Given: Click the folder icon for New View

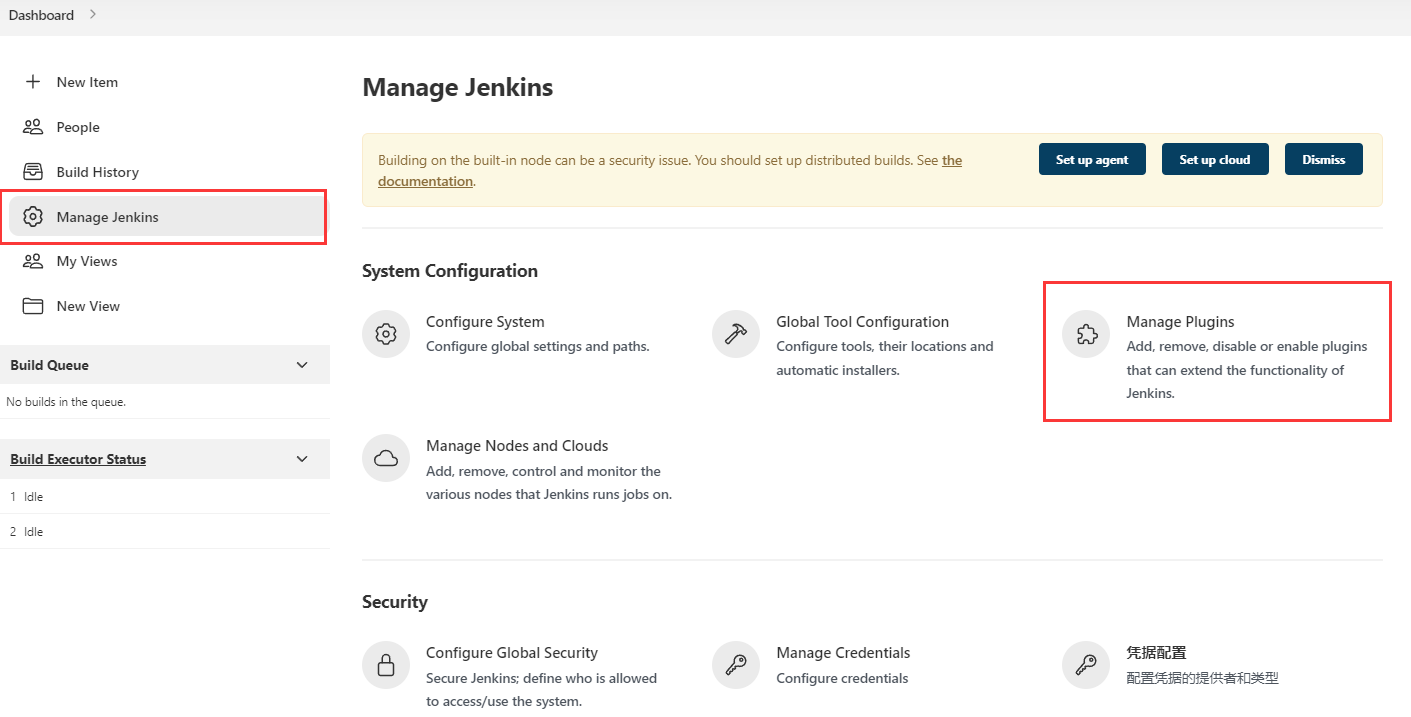Looking at the screenshot, I should [33, 306].
